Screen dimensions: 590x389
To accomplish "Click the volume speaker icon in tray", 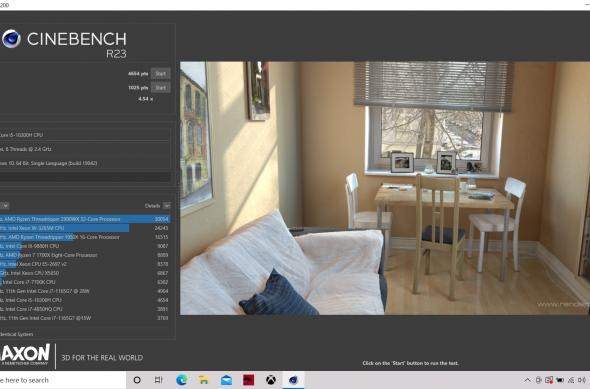I will coord(582,380).
